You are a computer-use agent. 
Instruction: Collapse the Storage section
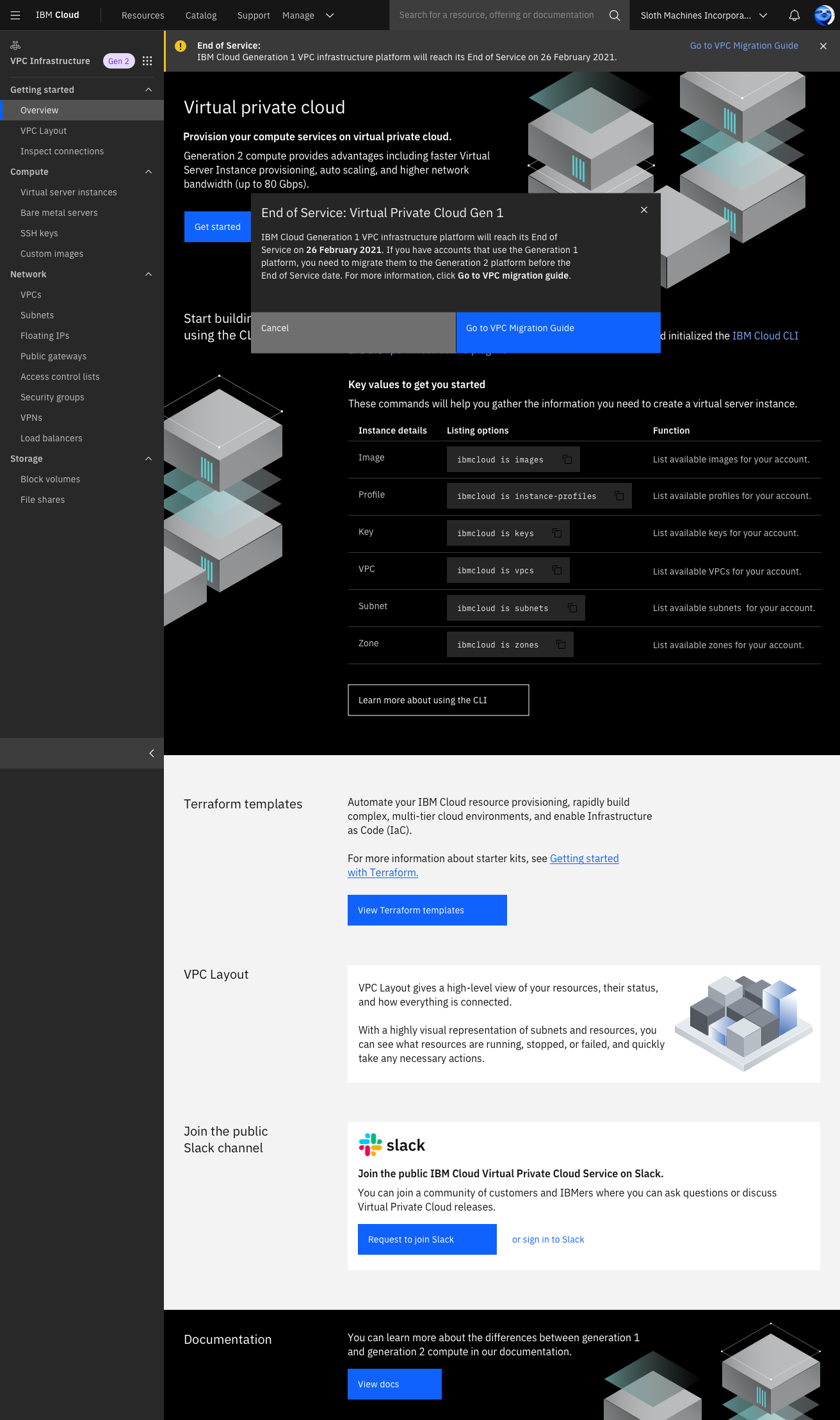pos(149,459)
